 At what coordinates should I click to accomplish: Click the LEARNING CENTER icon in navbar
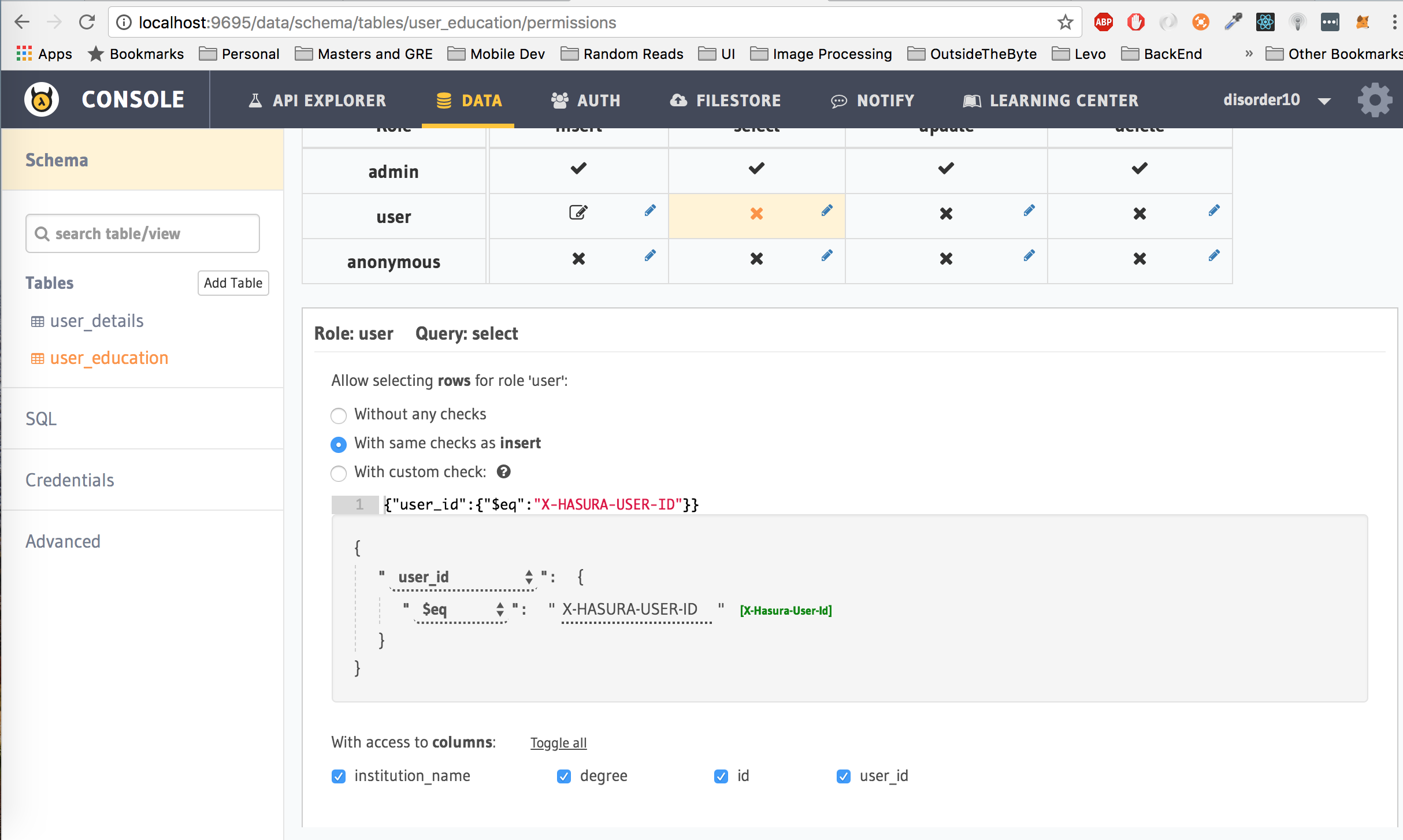[x=971, y=100]
